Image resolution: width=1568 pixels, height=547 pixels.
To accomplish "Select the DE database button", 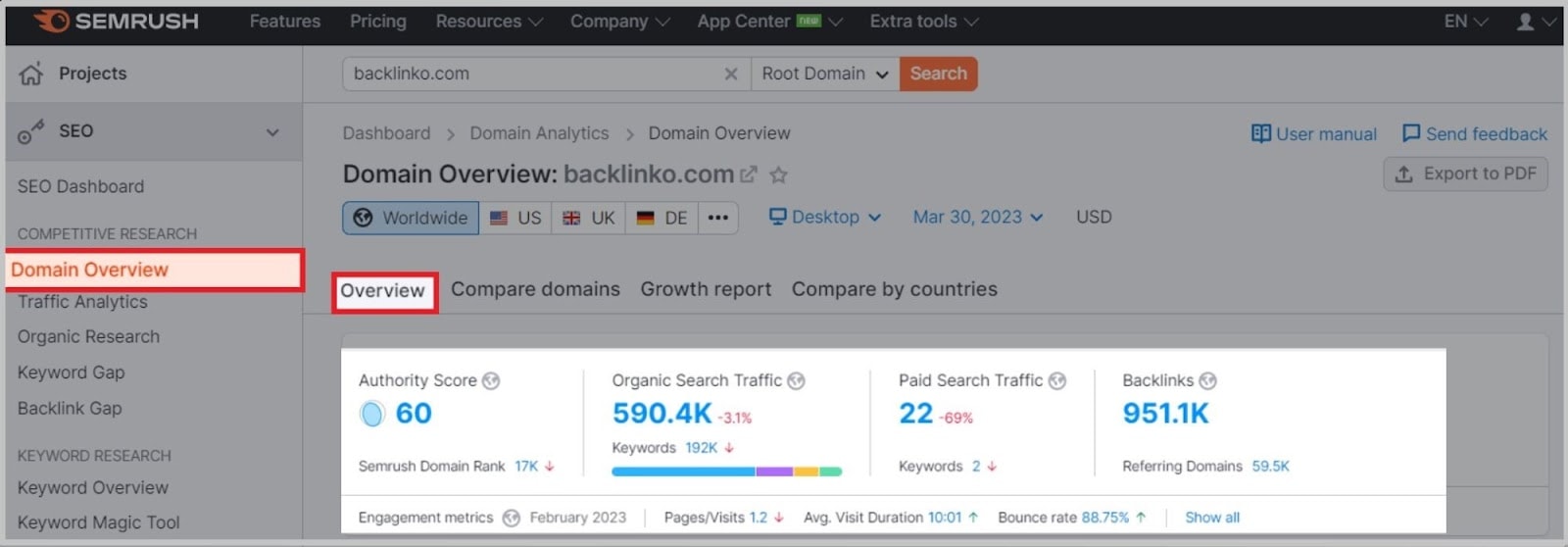I will pos(661,218).
